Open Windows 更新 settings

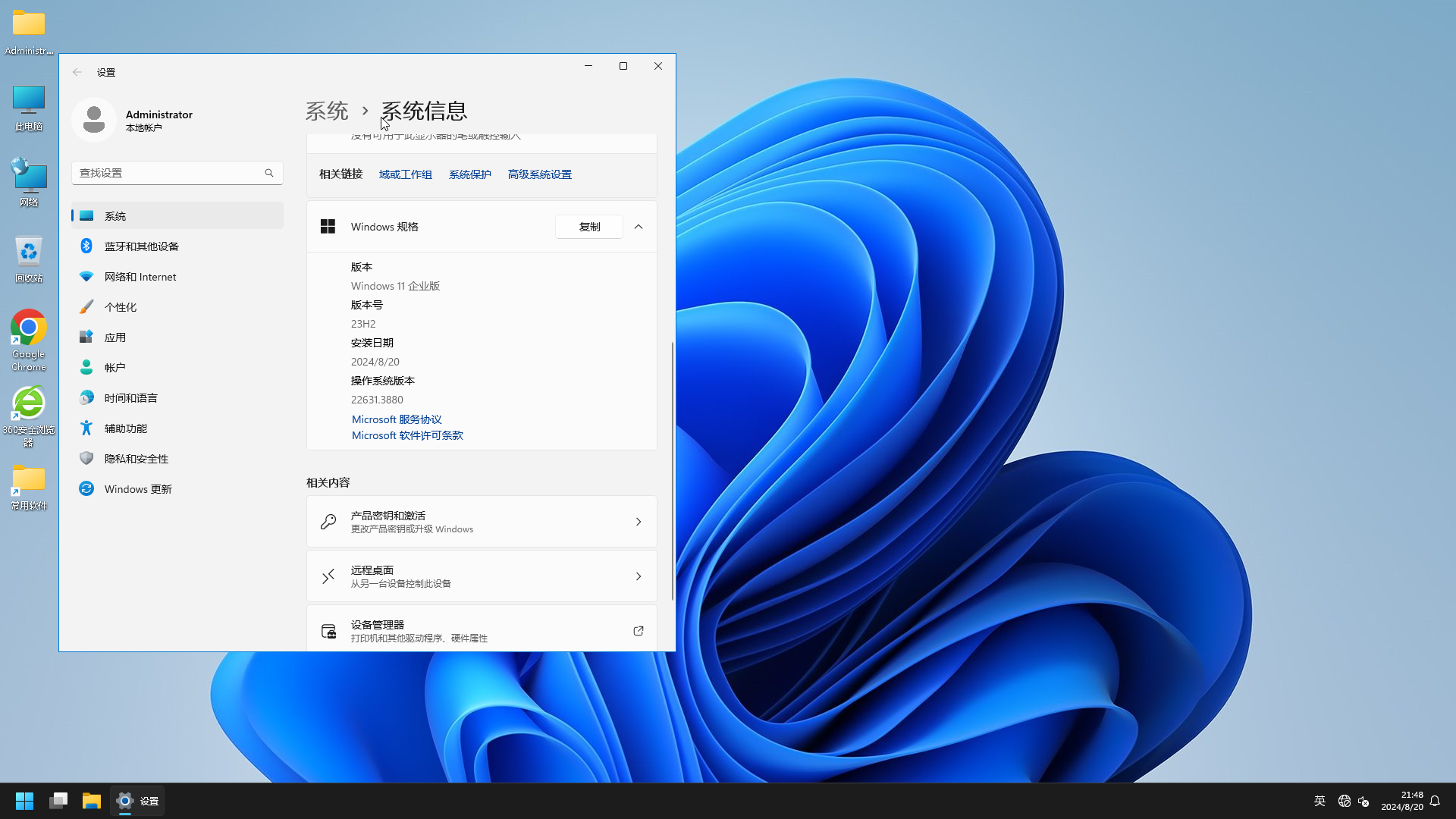[177, 489]
